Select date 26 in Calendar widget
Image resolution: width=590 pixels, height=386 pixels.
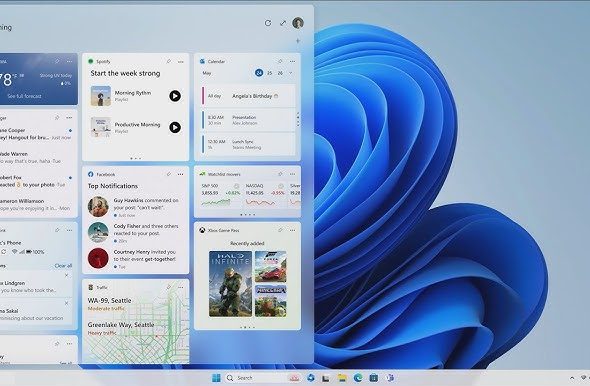pos(280,73)
